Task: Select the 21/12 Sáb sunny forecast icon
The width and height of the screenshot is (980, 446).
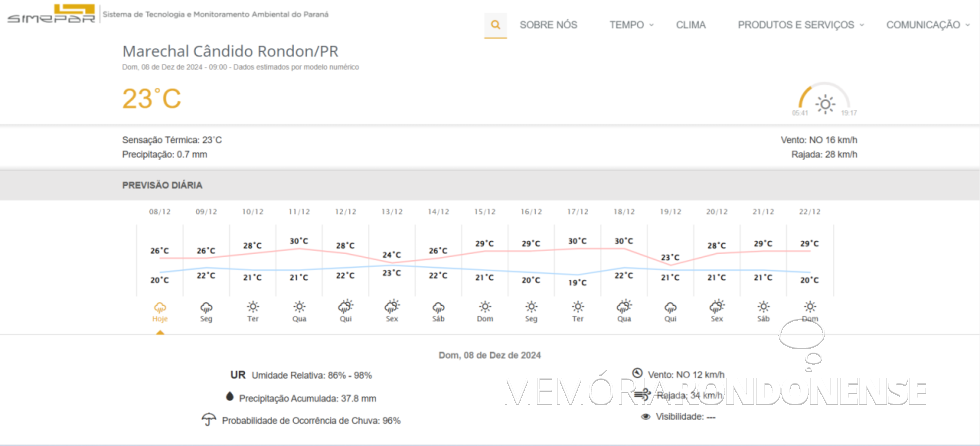Action: click(x=763, y=307)
